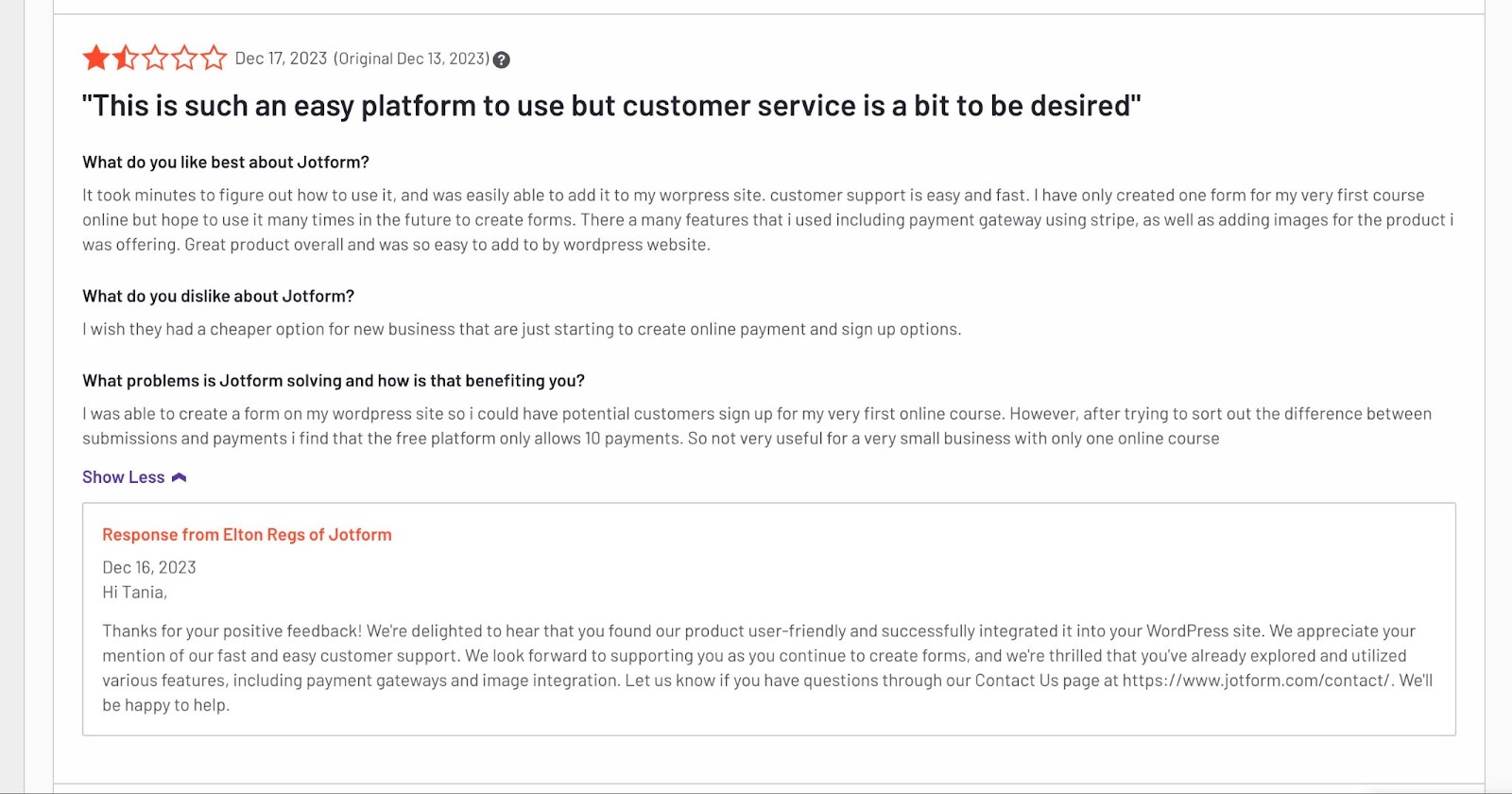This screenshot has height=794, width=1512.
Task: Click the chevron beside Show Less
Action: (179, 477)
